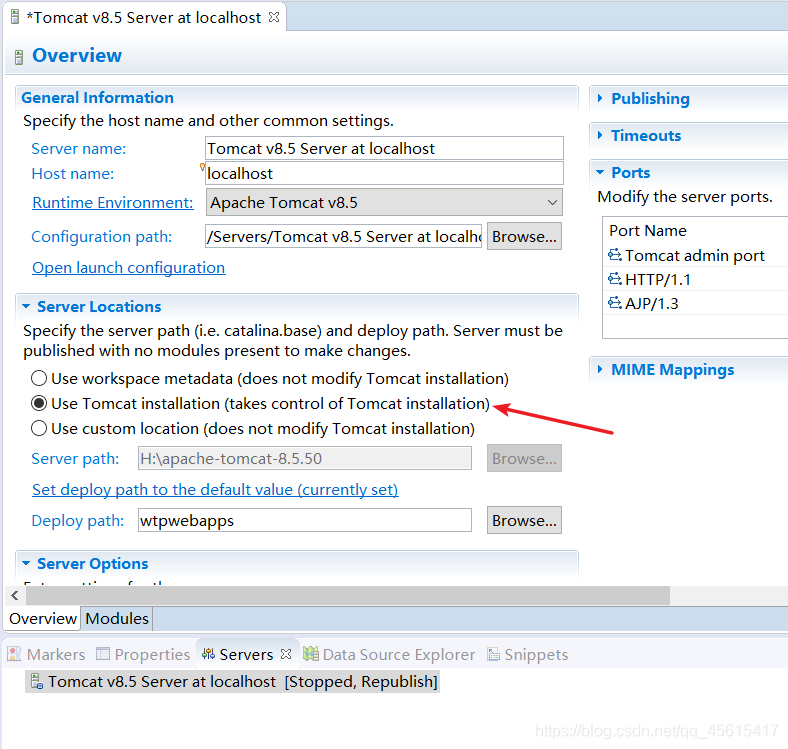This screenshot has width=788, height=749.
Task: Click the Data Source Explorer icon
Action: [311, 653]
